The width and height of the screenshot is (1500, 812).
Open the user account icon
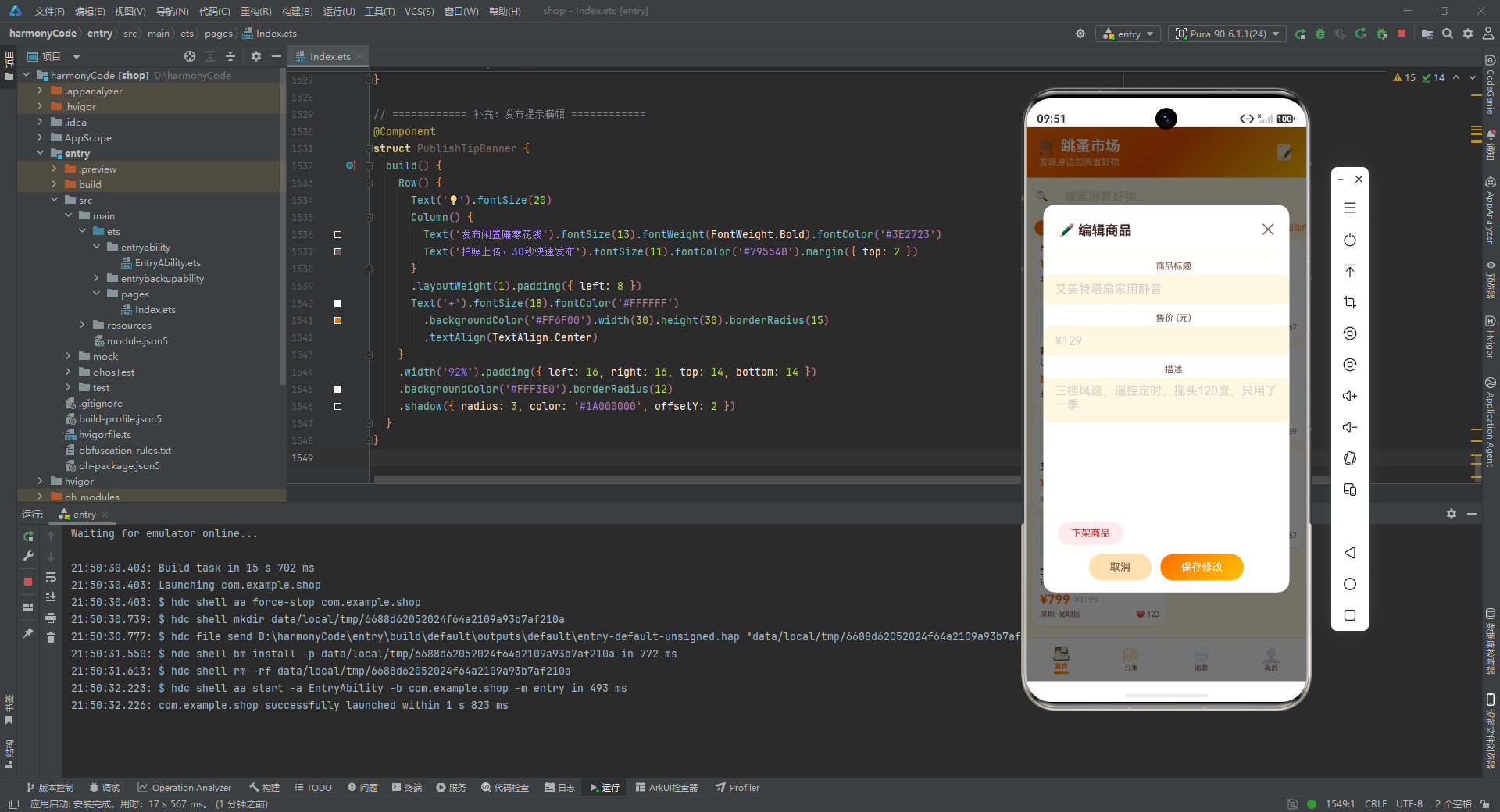(1488, 34)
